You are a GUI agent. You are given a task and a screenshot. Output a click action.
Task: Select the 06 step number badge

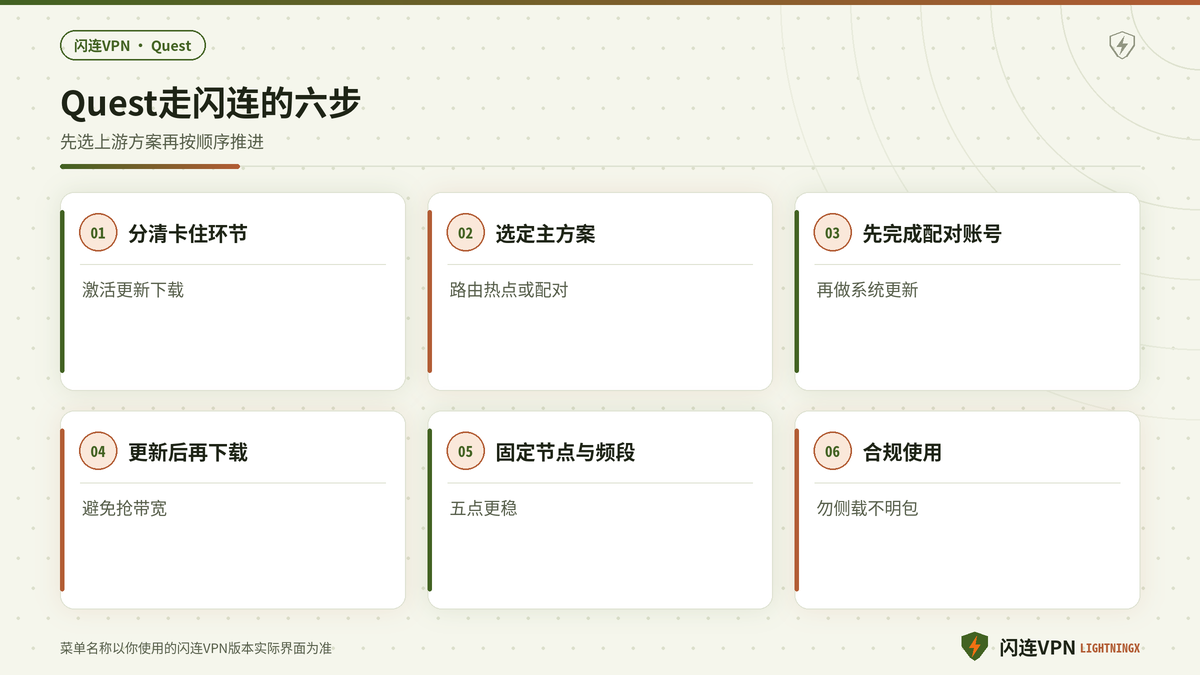(x=832, y=452)
